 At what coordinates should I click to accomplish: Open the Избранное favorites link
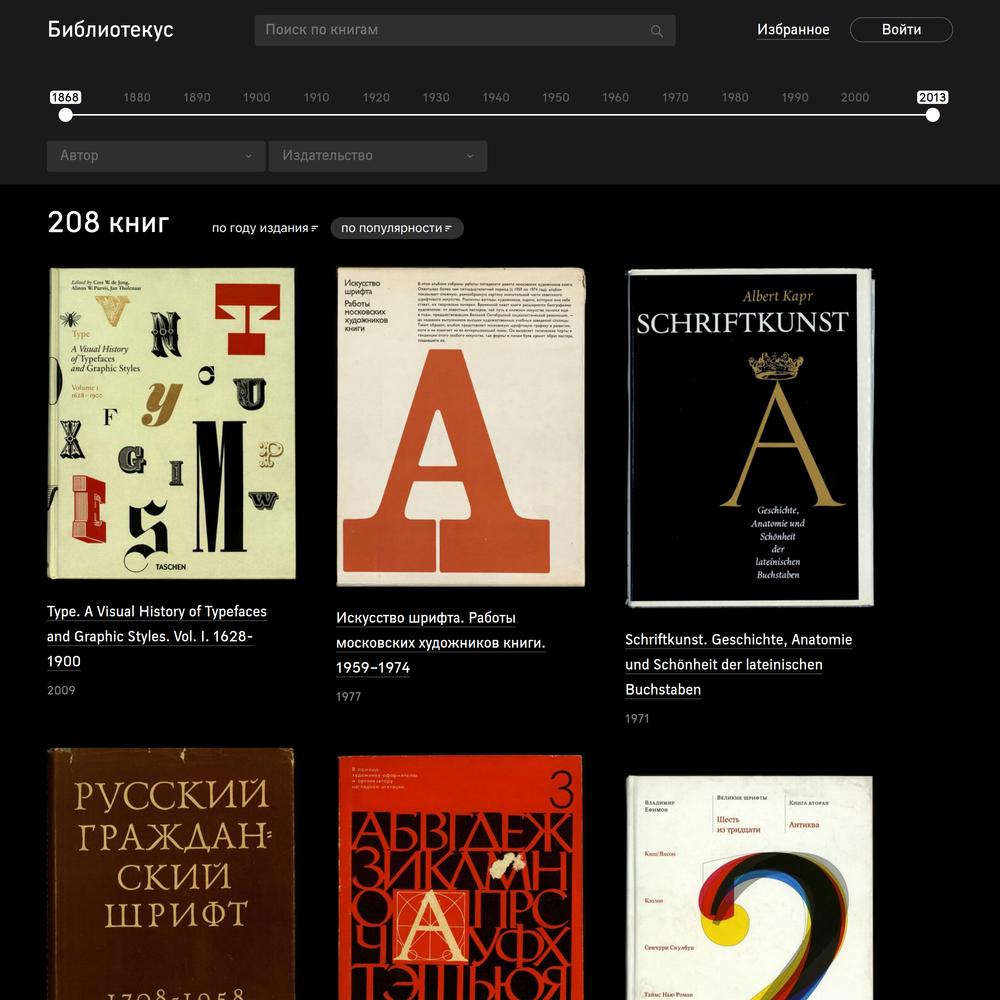(x=793, y=29)
